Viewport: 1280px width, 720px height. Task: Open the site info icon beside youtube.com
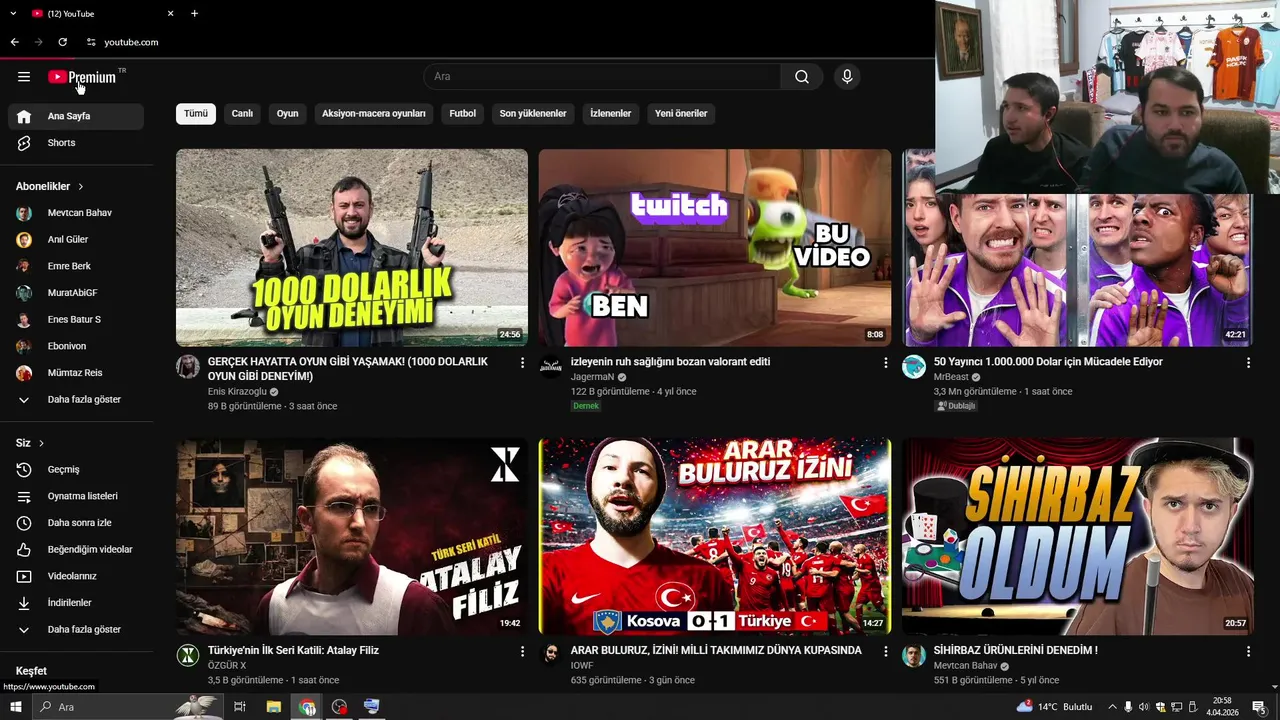click(91, 42)
